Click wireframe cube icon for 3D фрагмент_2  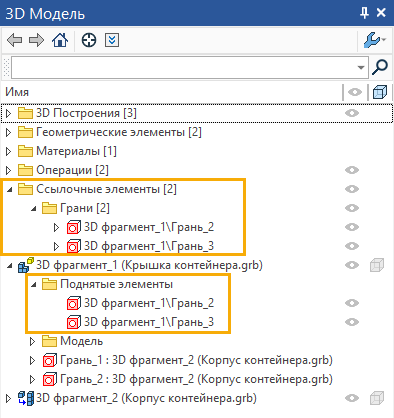[377, 398]
